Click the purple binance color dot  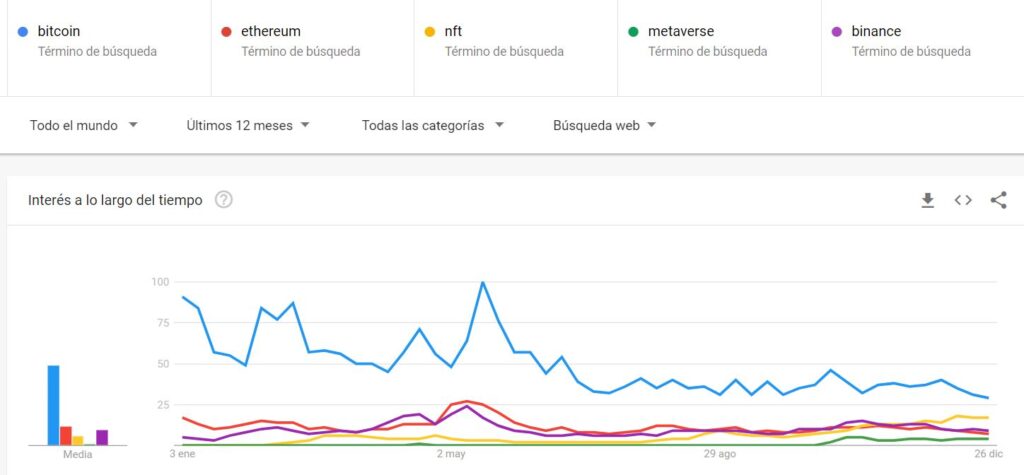[837, 31]
